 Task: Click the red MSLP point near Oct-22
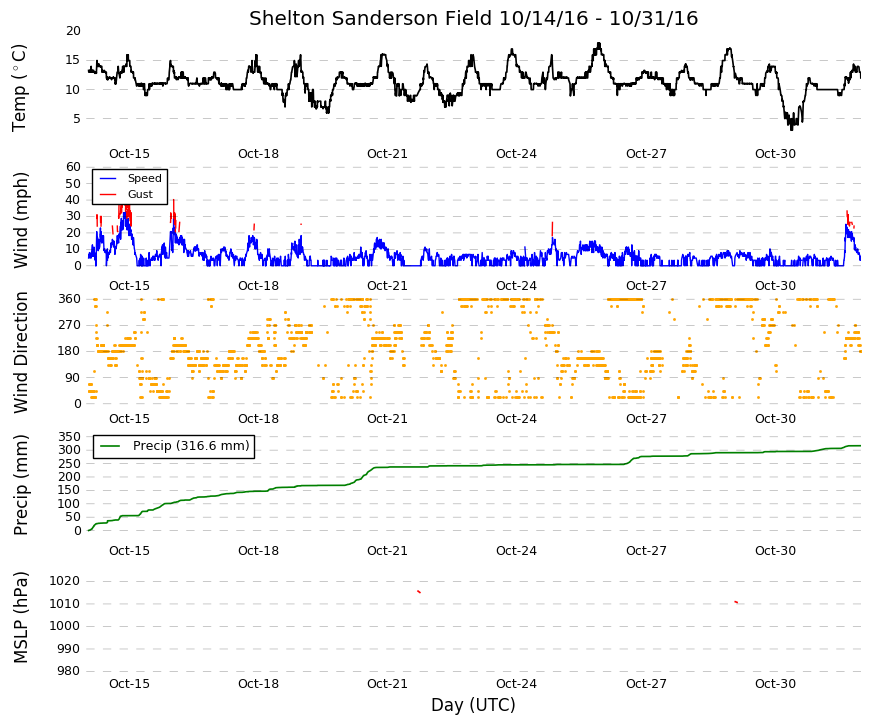419,592
